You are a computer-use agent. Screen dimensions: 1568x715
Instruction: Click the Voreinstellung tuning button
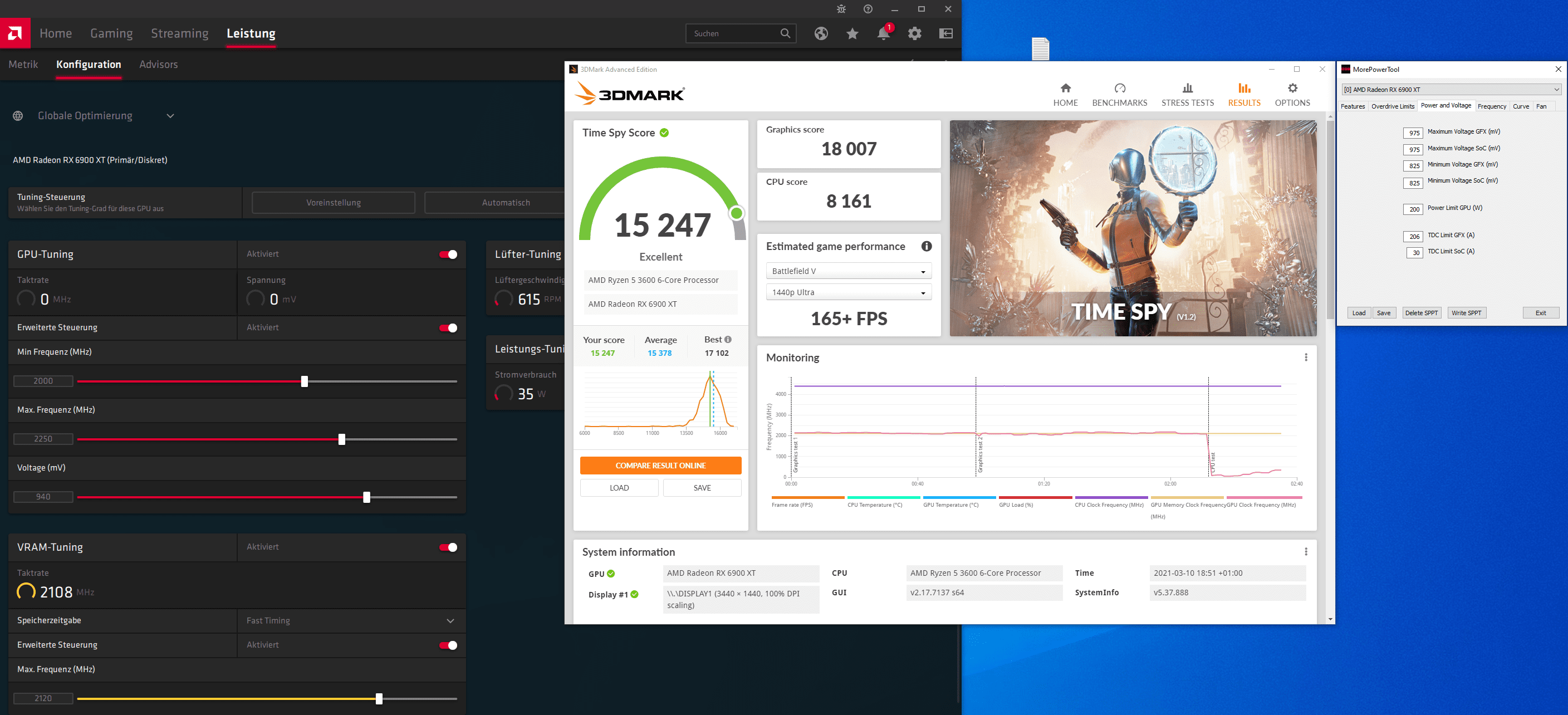click(x=334, y=203)
